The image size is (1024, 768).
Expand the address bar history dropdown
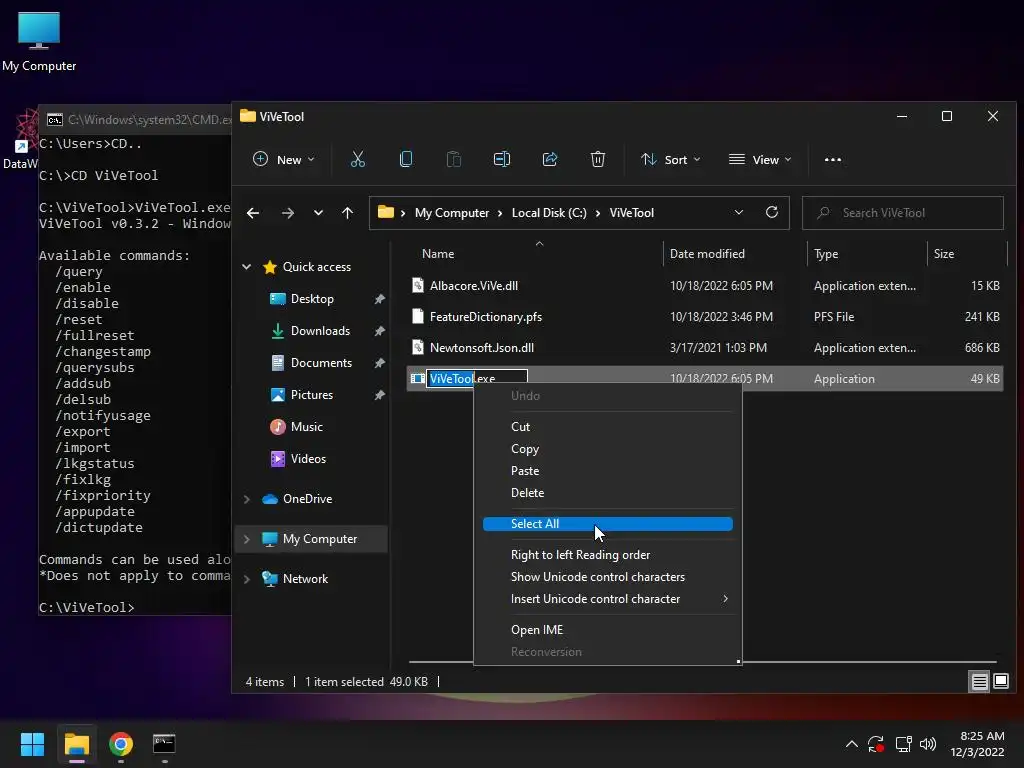739,212
